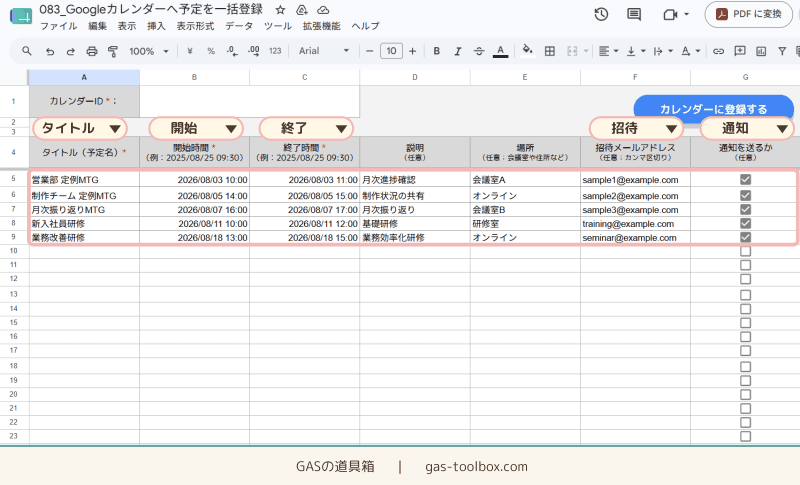Activate the paint format tool
Viewport: 800px width, 485px height.
(x=113, y=51)
